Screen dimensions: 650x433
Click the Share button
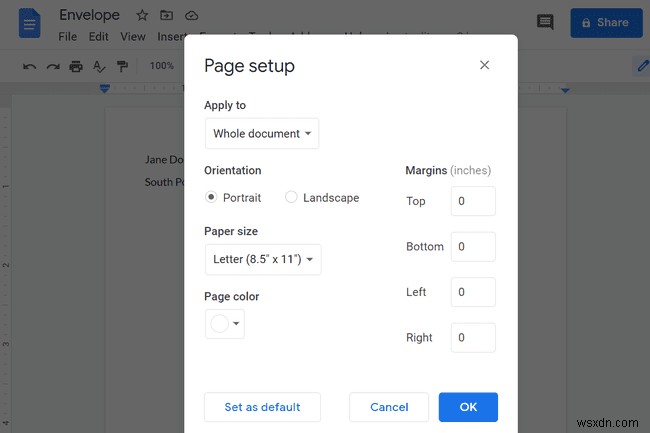tap(606, 23)
